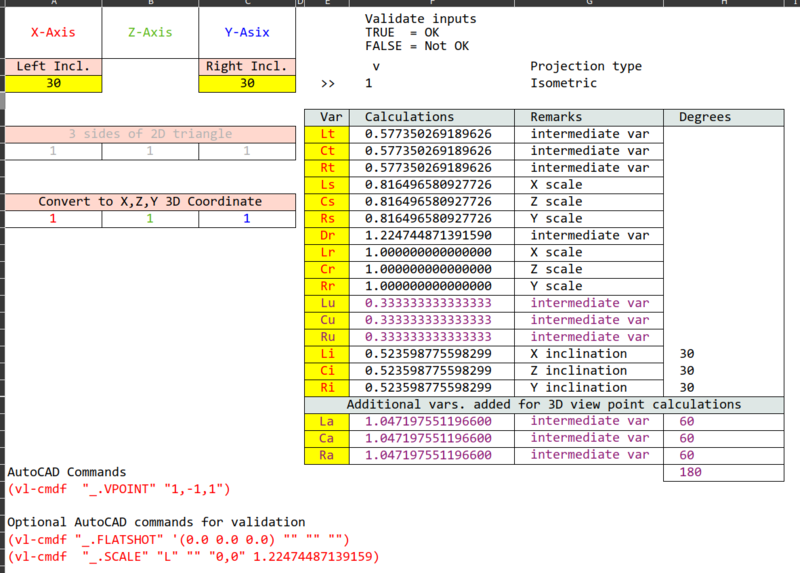Screen dimensions: 800x573
Task: Click the blue Y coordinate value 1
Action: point(247,219)
